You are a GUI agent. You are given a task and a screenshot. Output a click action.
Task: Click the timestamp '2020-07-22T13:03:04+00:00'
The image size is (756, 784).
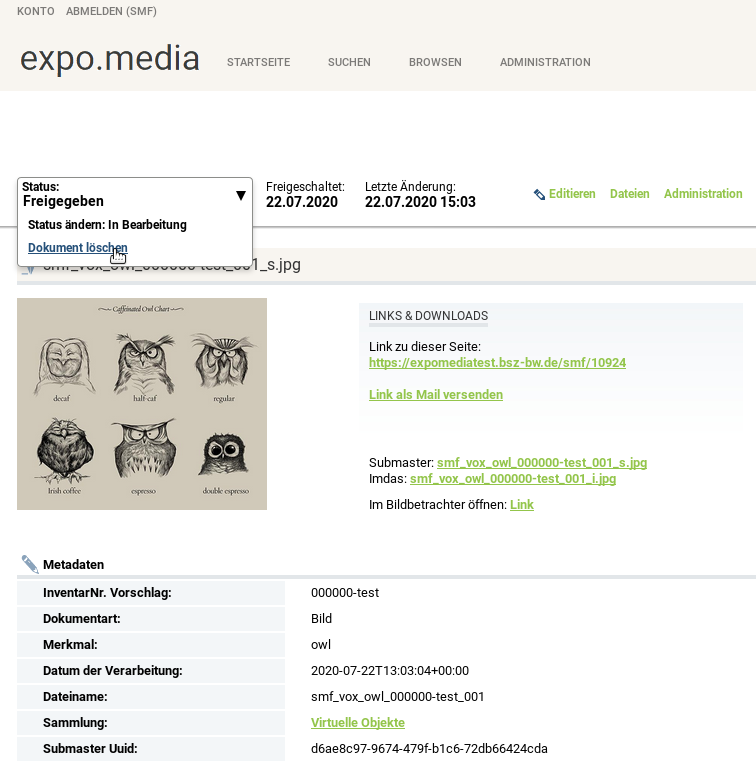point(390,670)
